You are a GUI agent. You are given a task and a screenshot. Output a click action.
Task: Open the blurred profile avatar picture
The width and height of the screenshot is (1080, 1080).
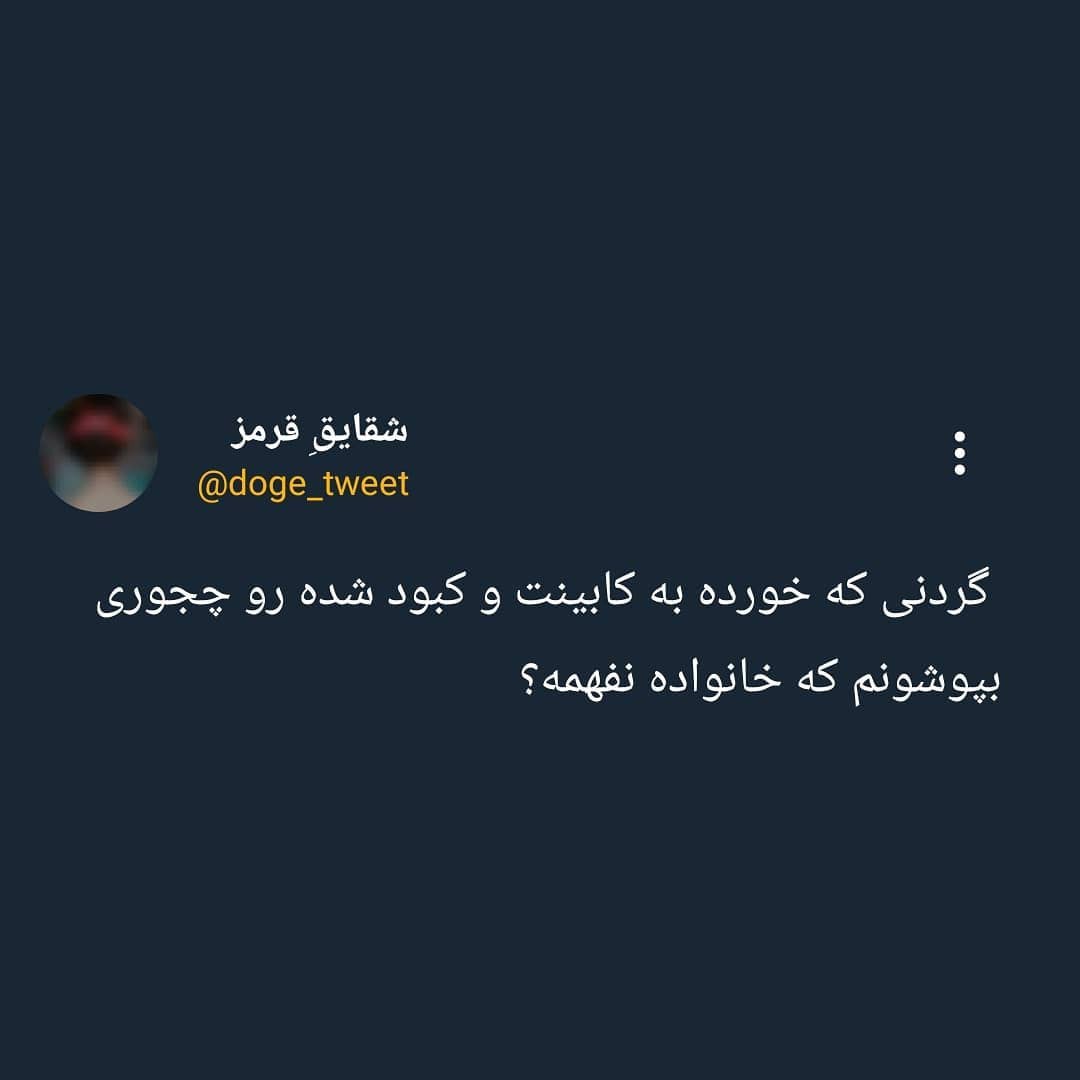[98, 453]
